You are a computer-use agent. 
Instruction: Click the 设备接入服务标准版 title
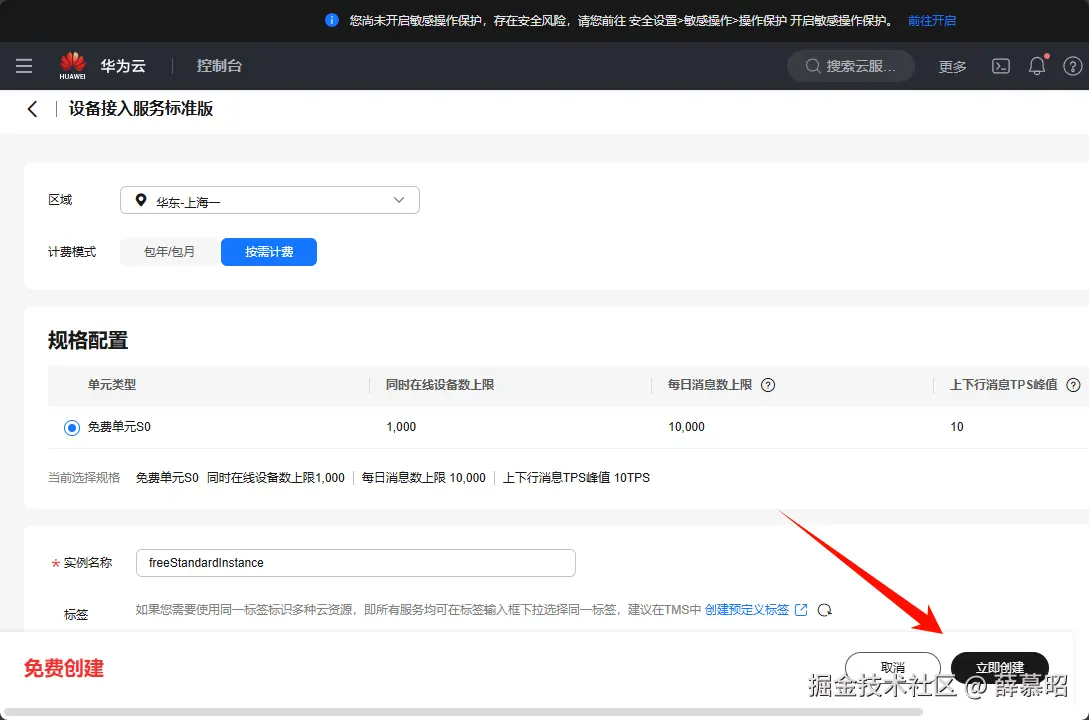click(x=140, y=109)
